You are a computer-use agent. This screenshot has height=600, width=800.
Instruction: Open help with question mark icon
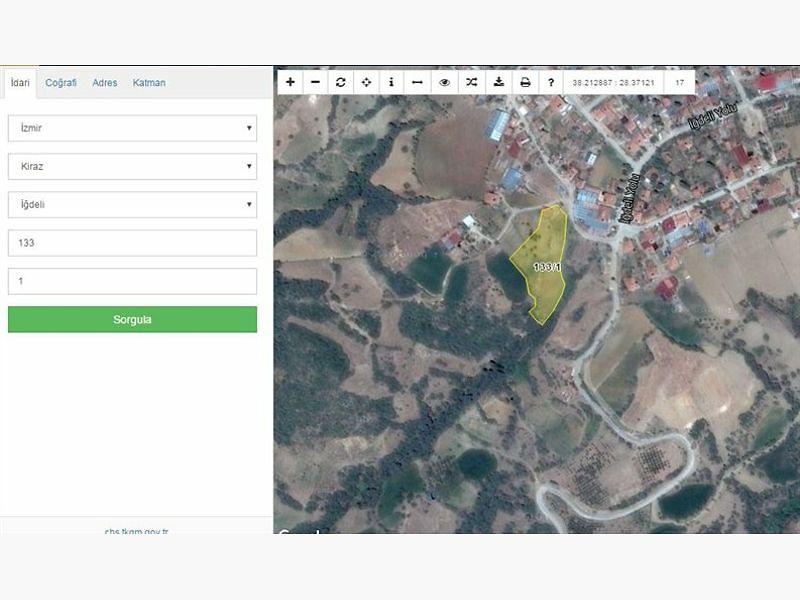551,82
